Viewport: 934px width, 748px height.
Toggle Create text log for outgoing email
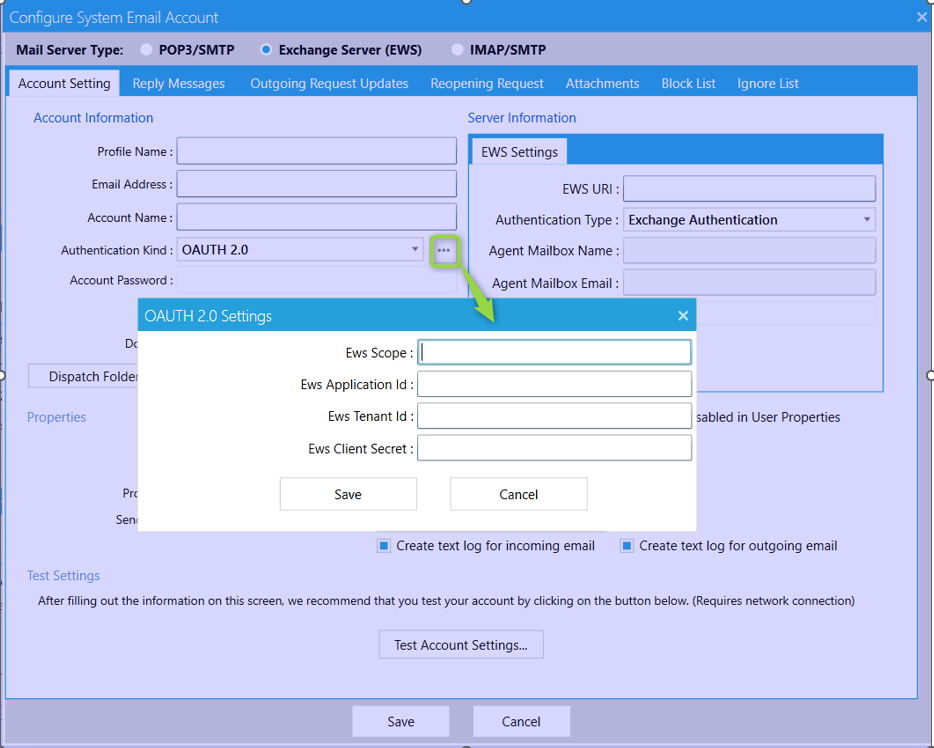[627, 546]
